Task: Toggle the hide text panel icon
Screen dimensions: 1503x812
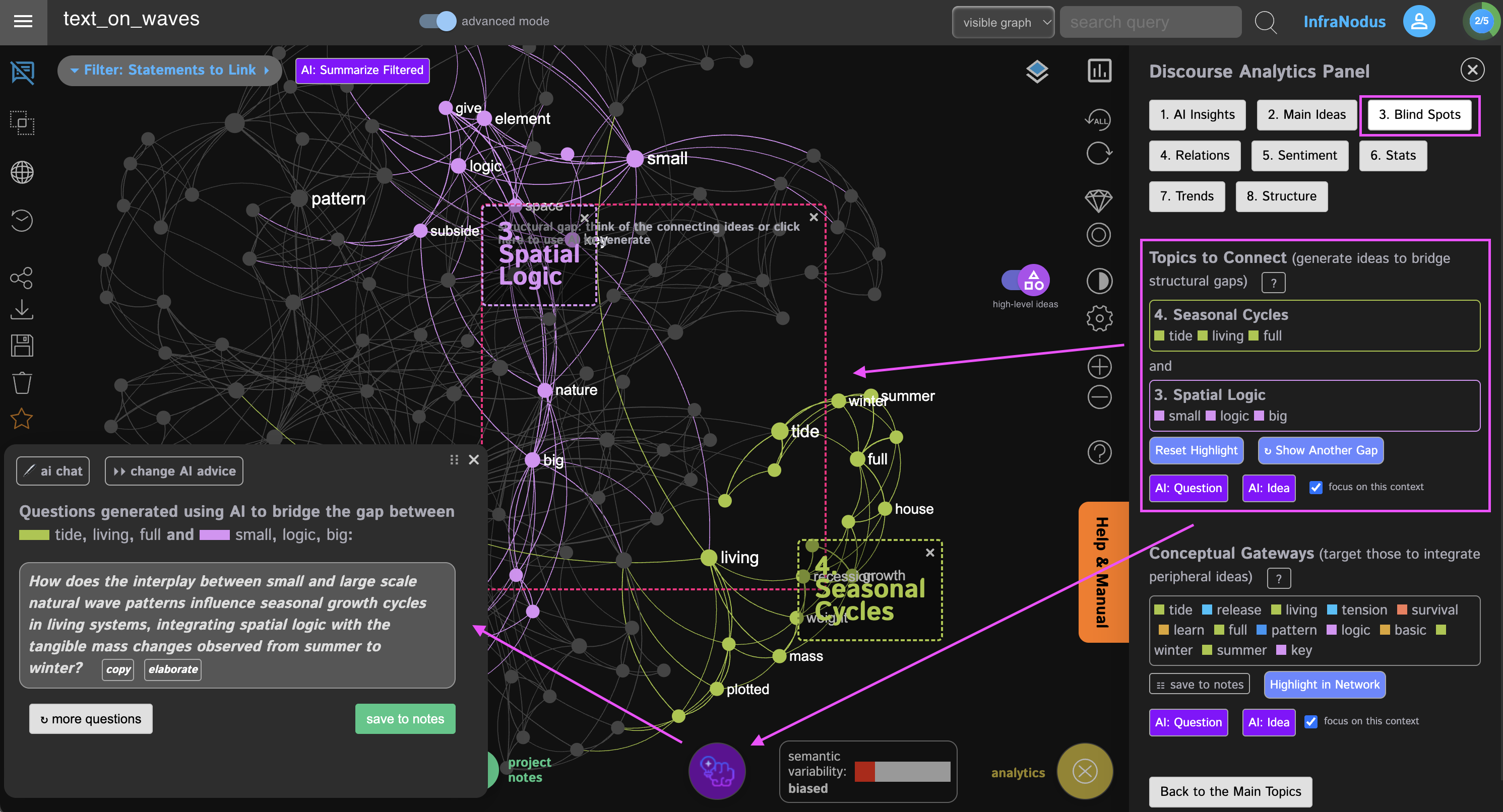Action: (22, 73)
